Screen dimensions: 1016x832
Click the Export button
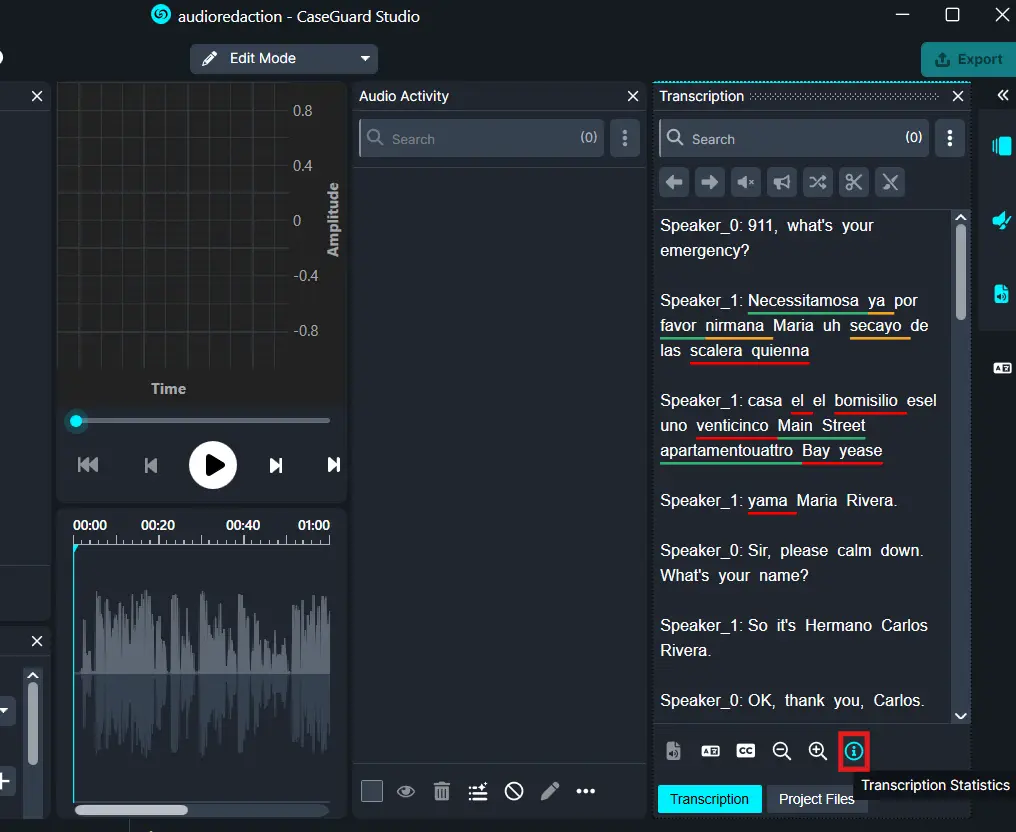point(969,60)
